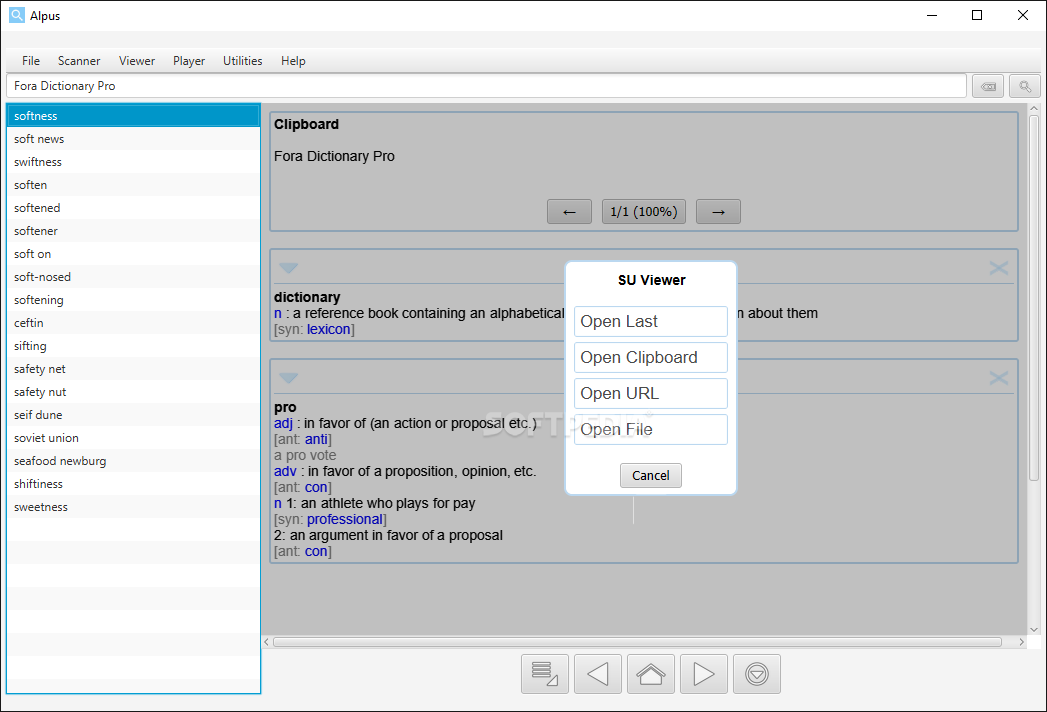Select soften in the word list
1047x712 pixels.
tap(134, 185)
